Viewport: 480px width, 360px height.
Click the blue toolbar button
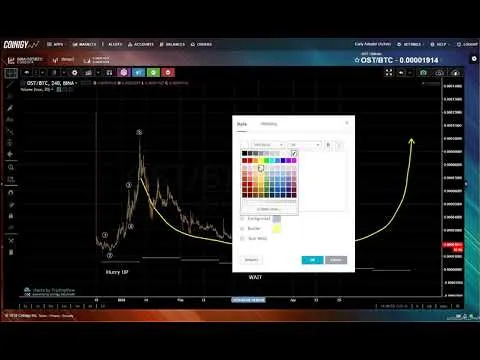click(x=138, y=73)
